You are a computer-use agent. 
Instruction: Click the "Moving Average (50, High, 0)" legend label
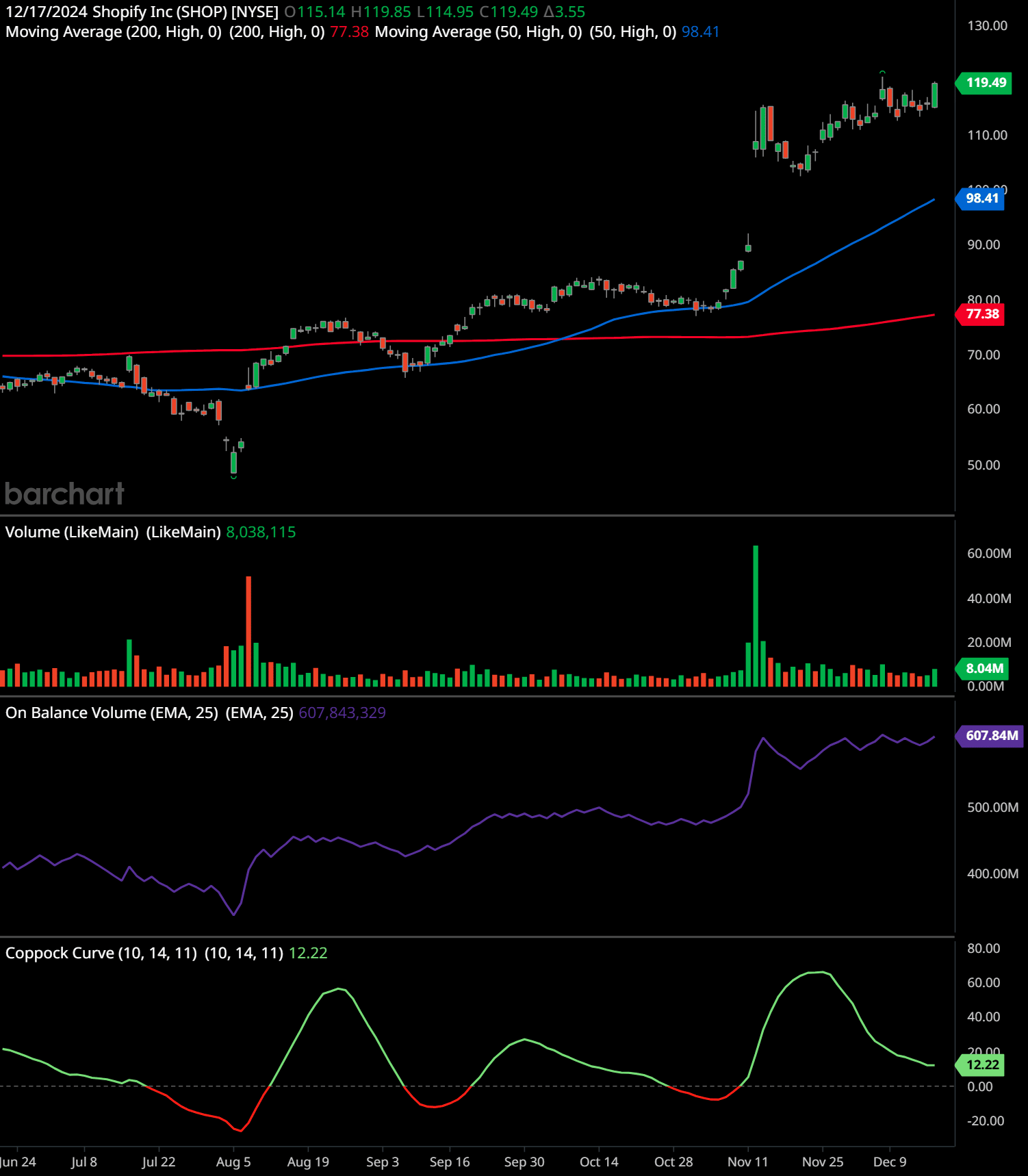tap(478, 31)
